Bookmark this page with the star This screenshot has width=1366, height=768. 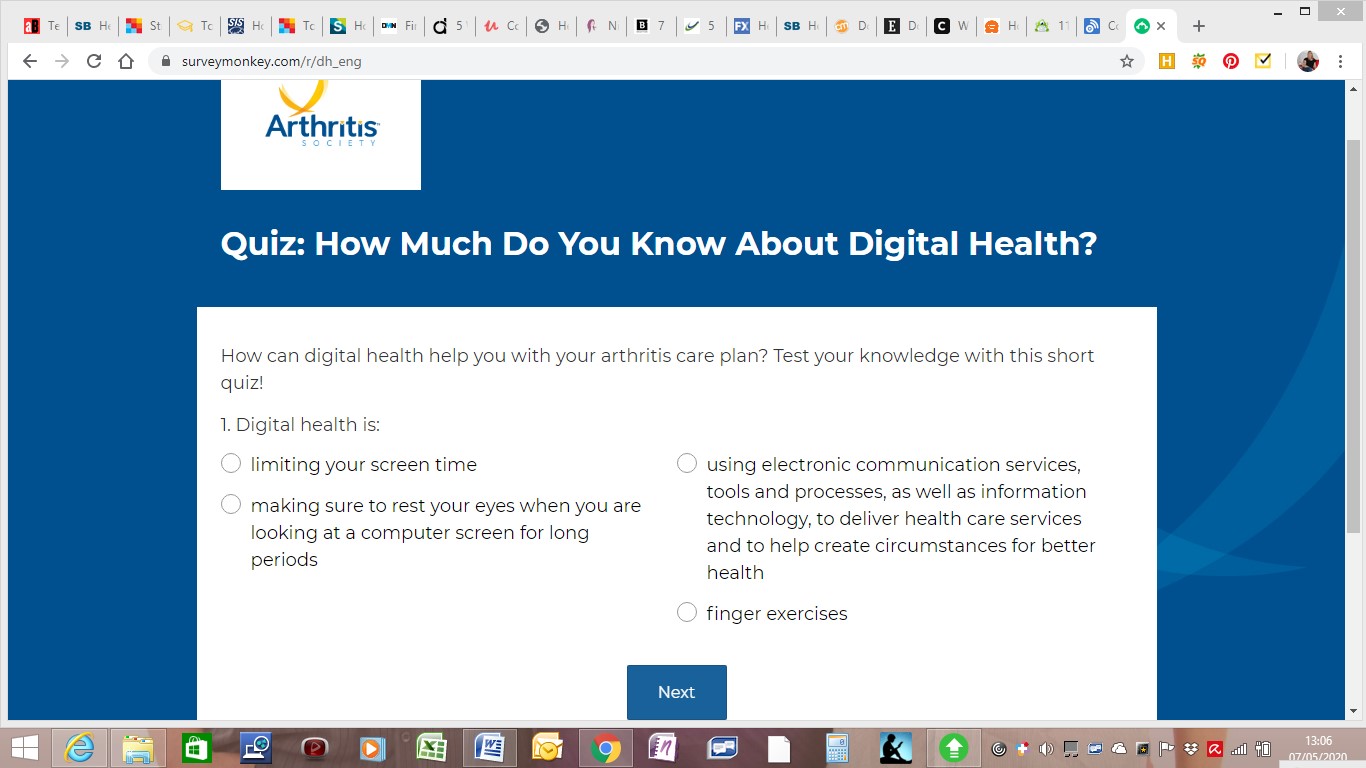click(x=1127, y=61)
